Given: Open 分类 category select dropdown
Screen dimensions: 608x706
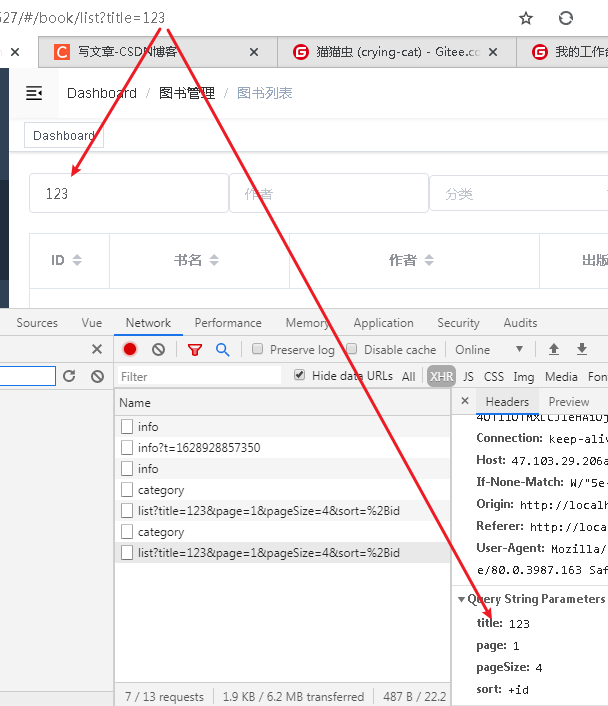Looking at the screenshot, I should pyautogui.click(x=519, y=194).
